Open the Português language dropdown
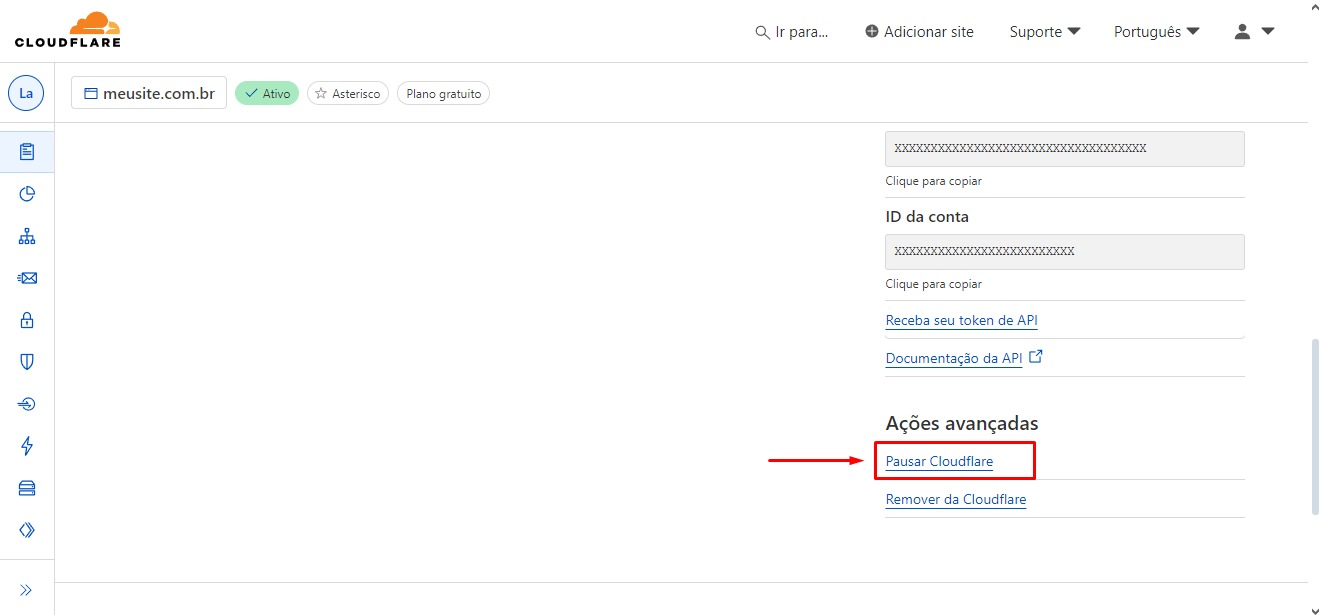The height and width of the screenshot is (615, 1321). coord(1156,32)
